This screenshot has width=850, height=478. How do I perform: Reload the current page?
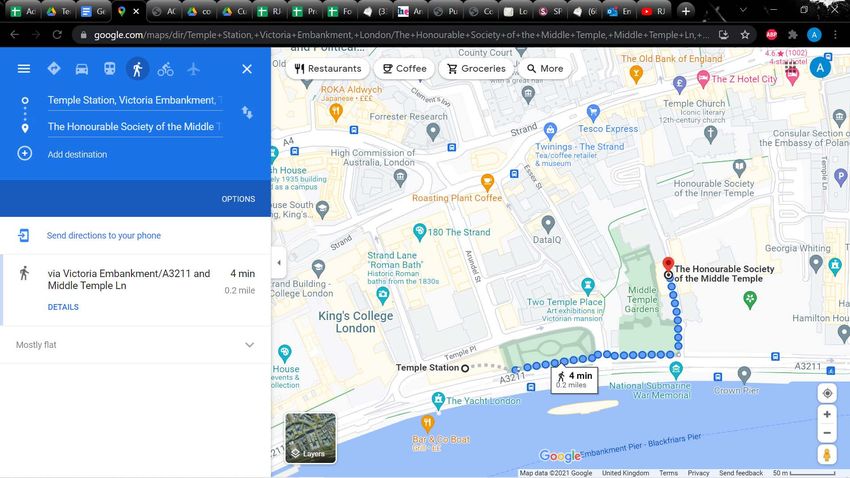pyautogui.click(x=57, y=35)
